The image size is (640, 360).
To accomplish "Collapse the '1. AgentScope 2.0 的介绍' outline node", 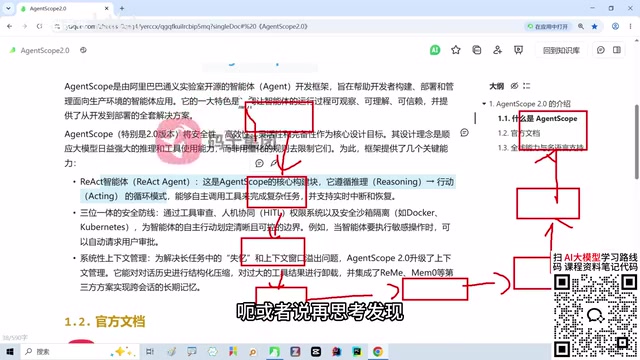I will point(484,104).
